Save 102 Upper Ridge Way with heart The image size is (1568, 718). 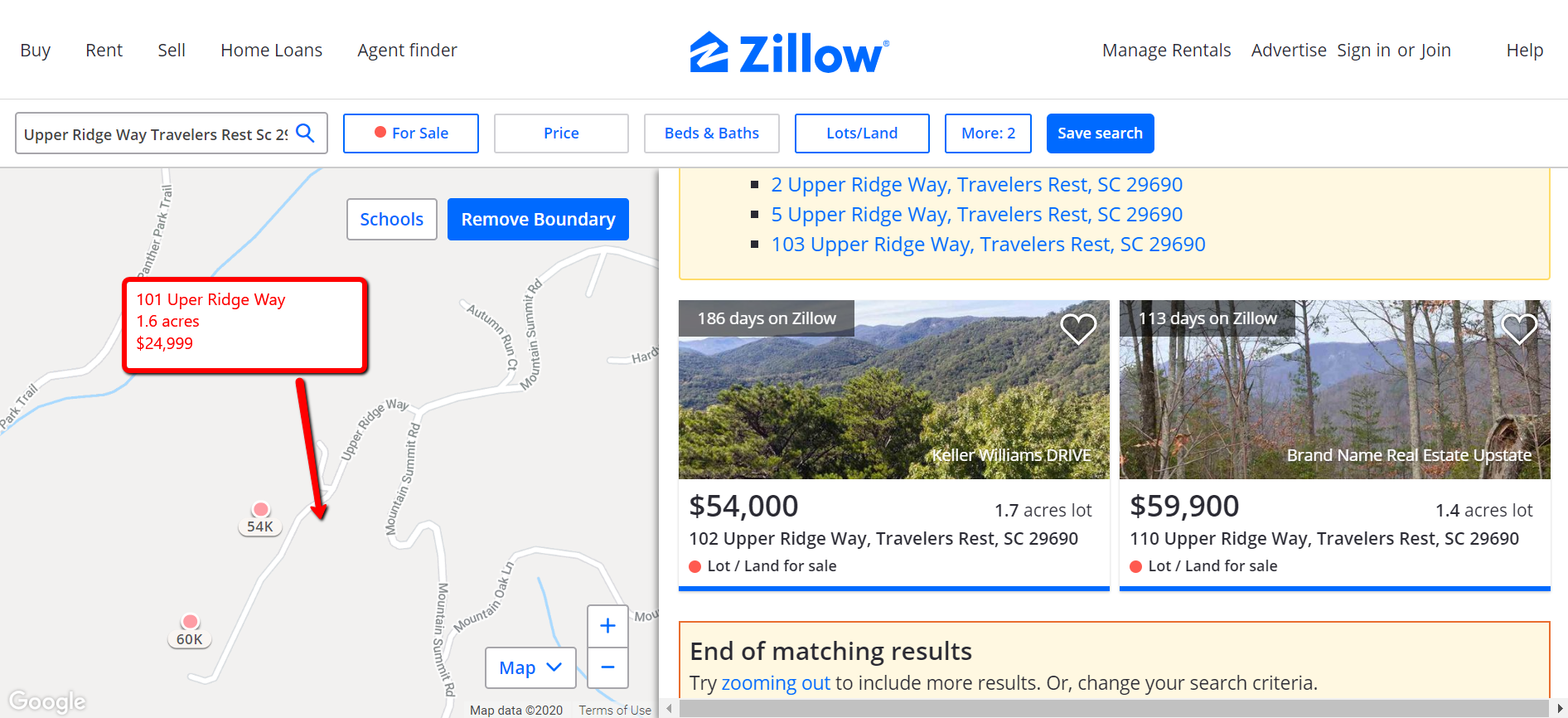tap(1078, 328)
